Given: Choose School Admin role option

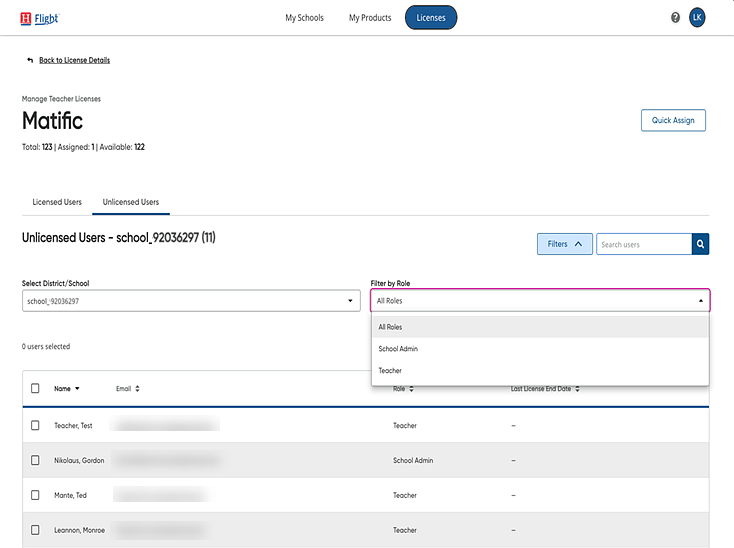Looking at the screenshot, I should tap(540, 349).
